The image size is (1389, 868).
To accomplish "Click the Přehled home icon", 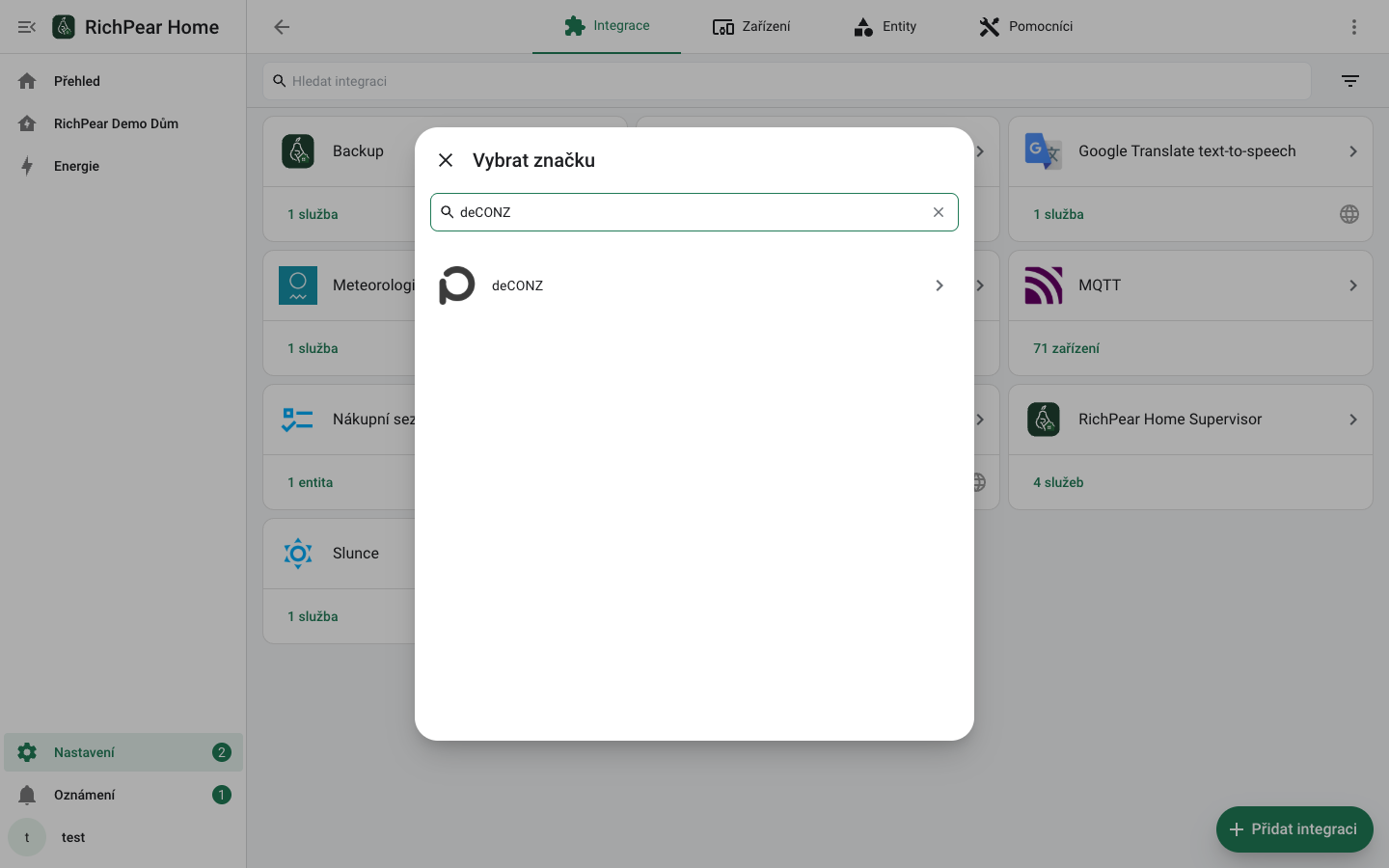I will click(27, 81).
